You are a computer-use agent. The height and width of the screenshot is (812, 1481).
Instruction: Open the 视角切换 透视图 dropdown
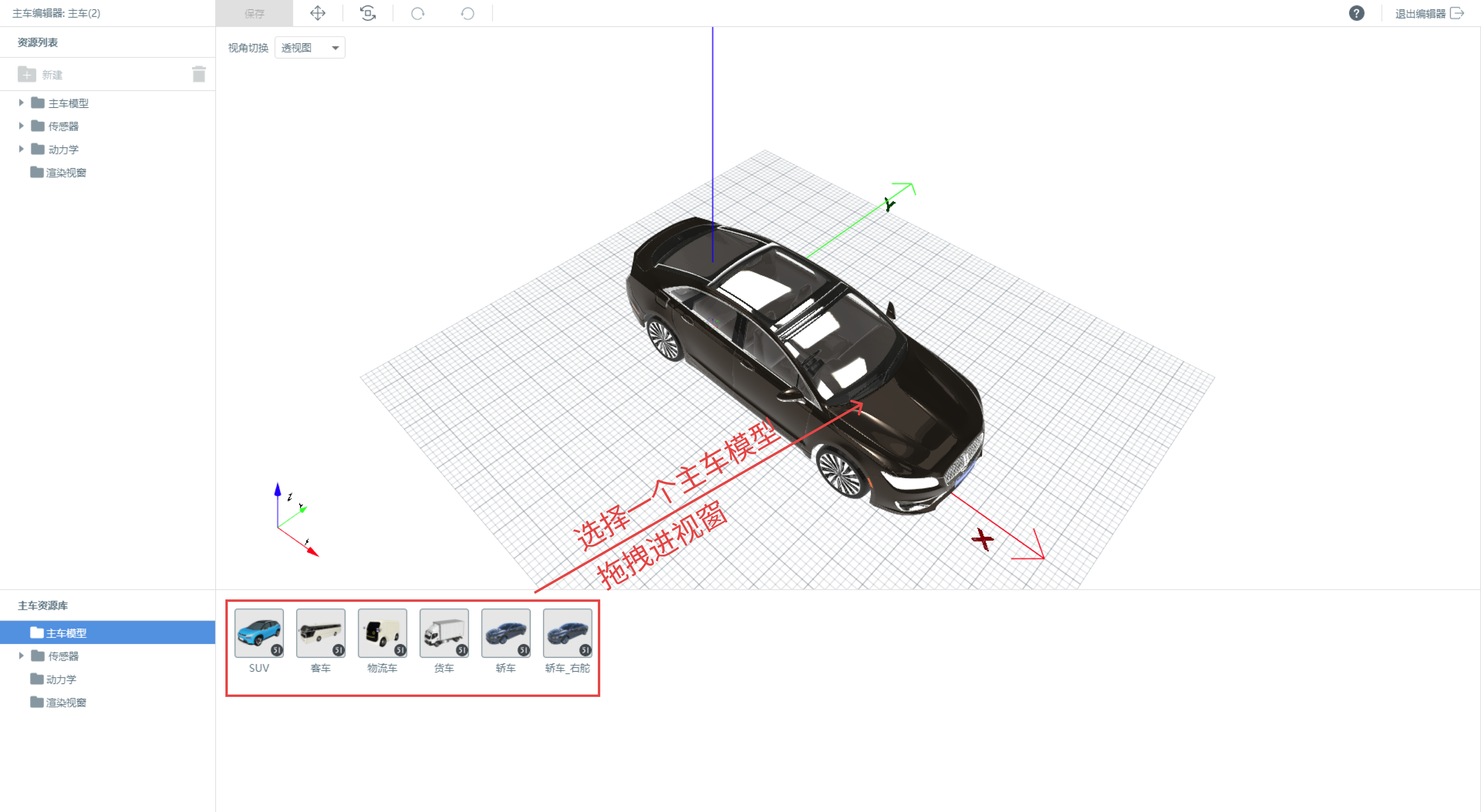310,48
